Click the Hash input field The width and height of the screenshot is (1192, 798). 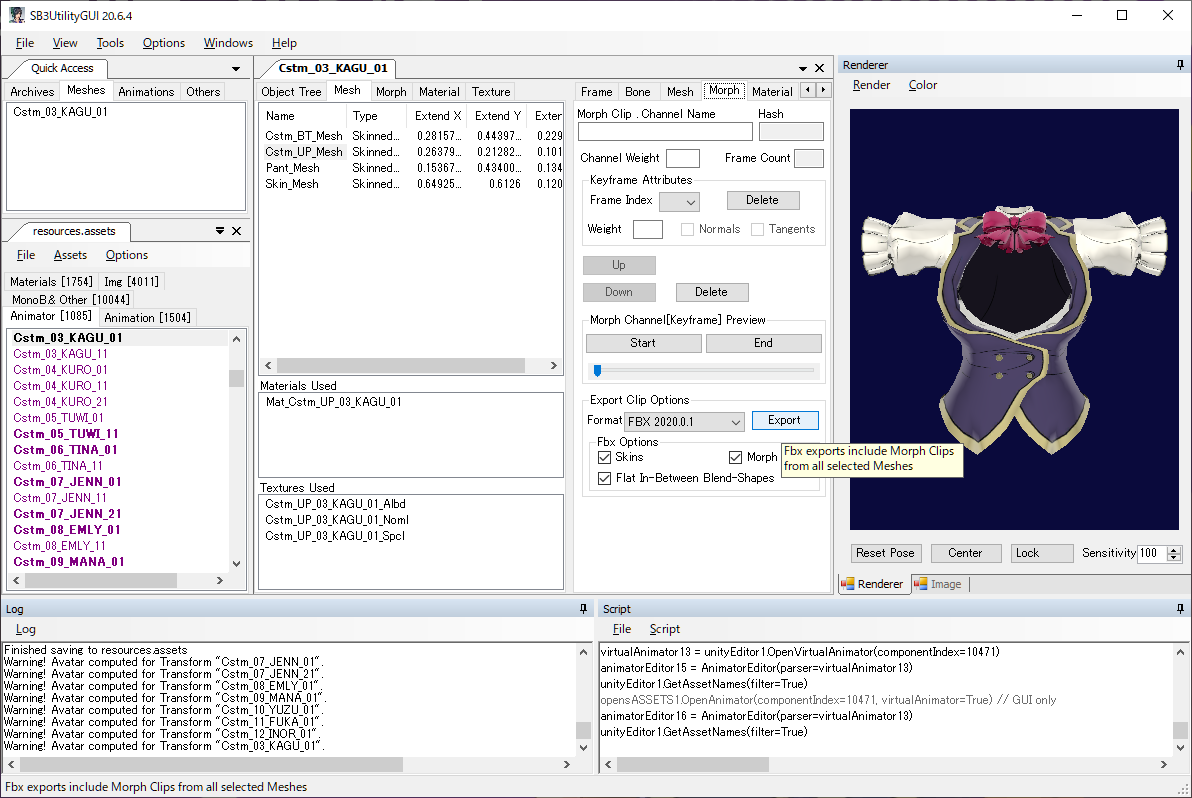click(x=791, y=132)
